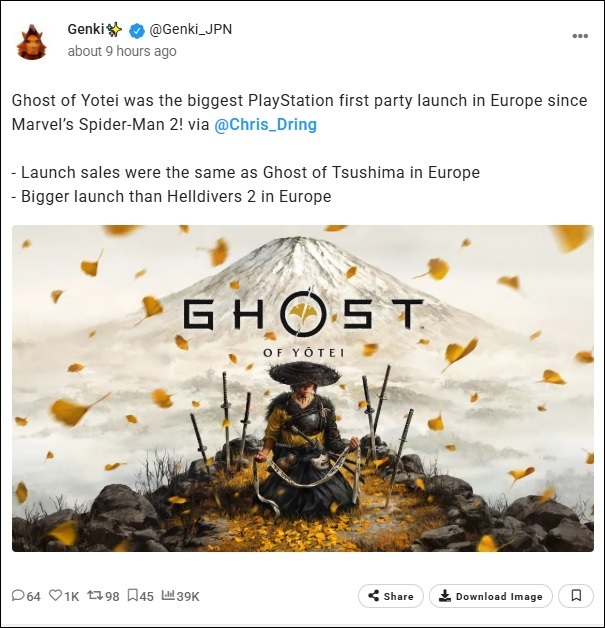This screenshot has width=605, height=628.
Task: Click the 39K views count
Action: coord(188,596)
